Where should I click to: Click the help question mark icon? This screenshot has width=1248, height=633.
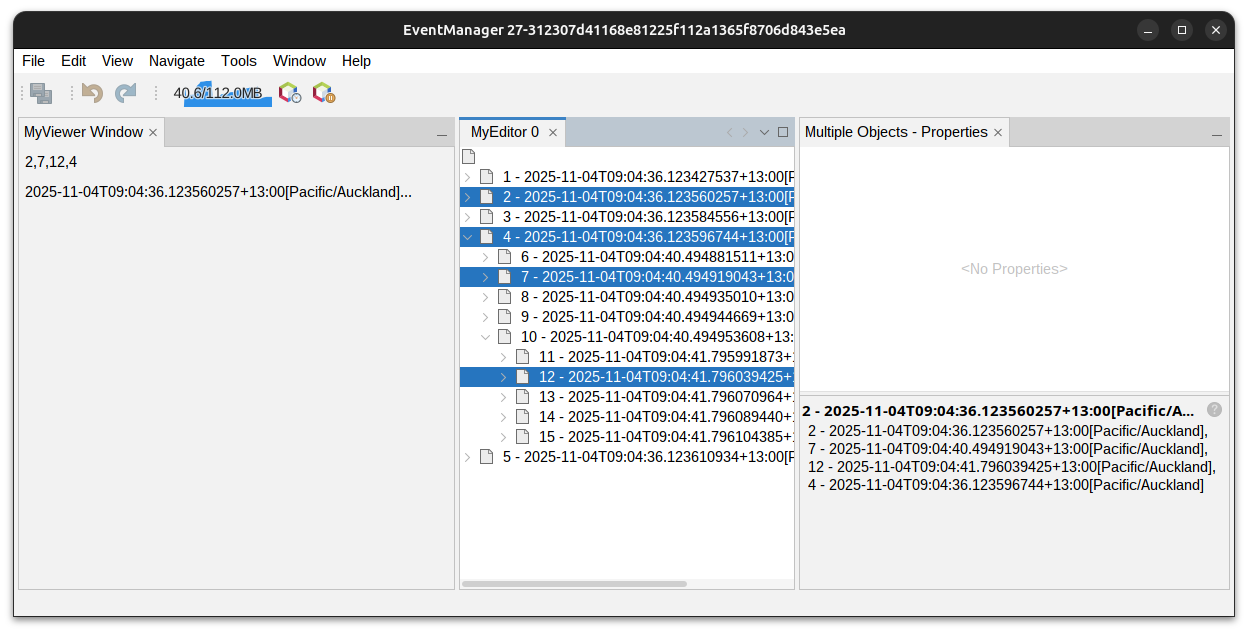click(x=1214, y=410)
